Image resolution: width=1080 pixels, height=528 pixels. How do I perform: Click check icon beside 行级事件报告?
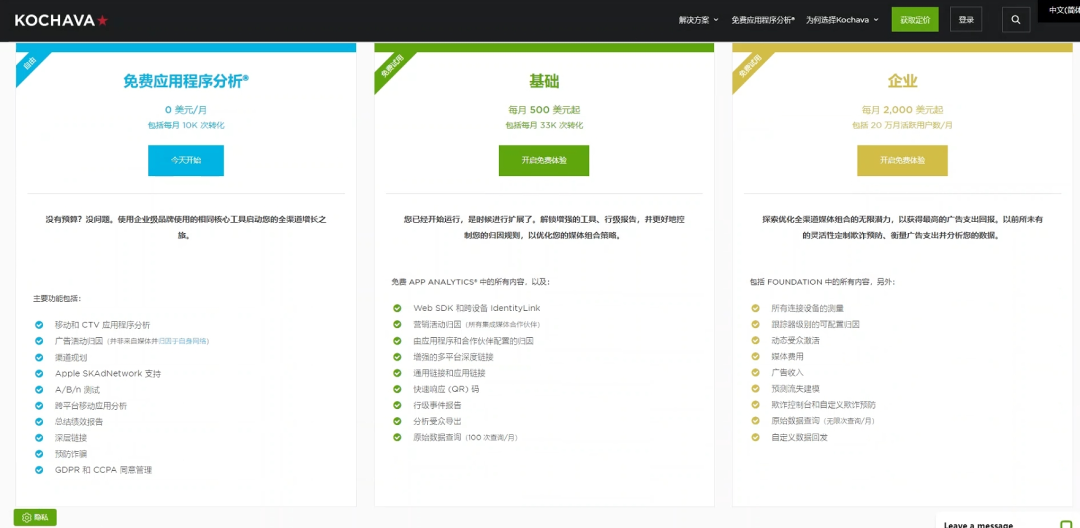point(397,405)
